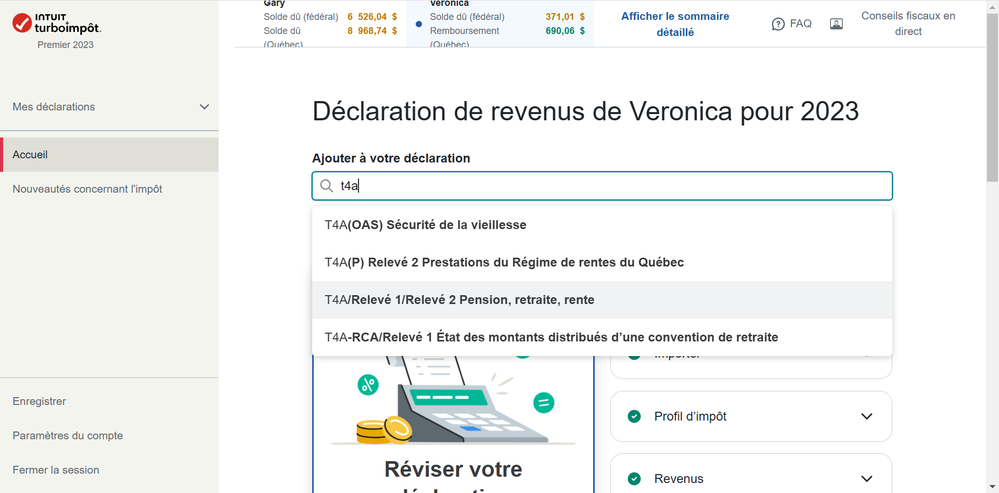Image resolution: width=999 pixels, height=493 pixels.
Task: Open Nouveautés concernant l'impôt
Action: tap(87, 189)
